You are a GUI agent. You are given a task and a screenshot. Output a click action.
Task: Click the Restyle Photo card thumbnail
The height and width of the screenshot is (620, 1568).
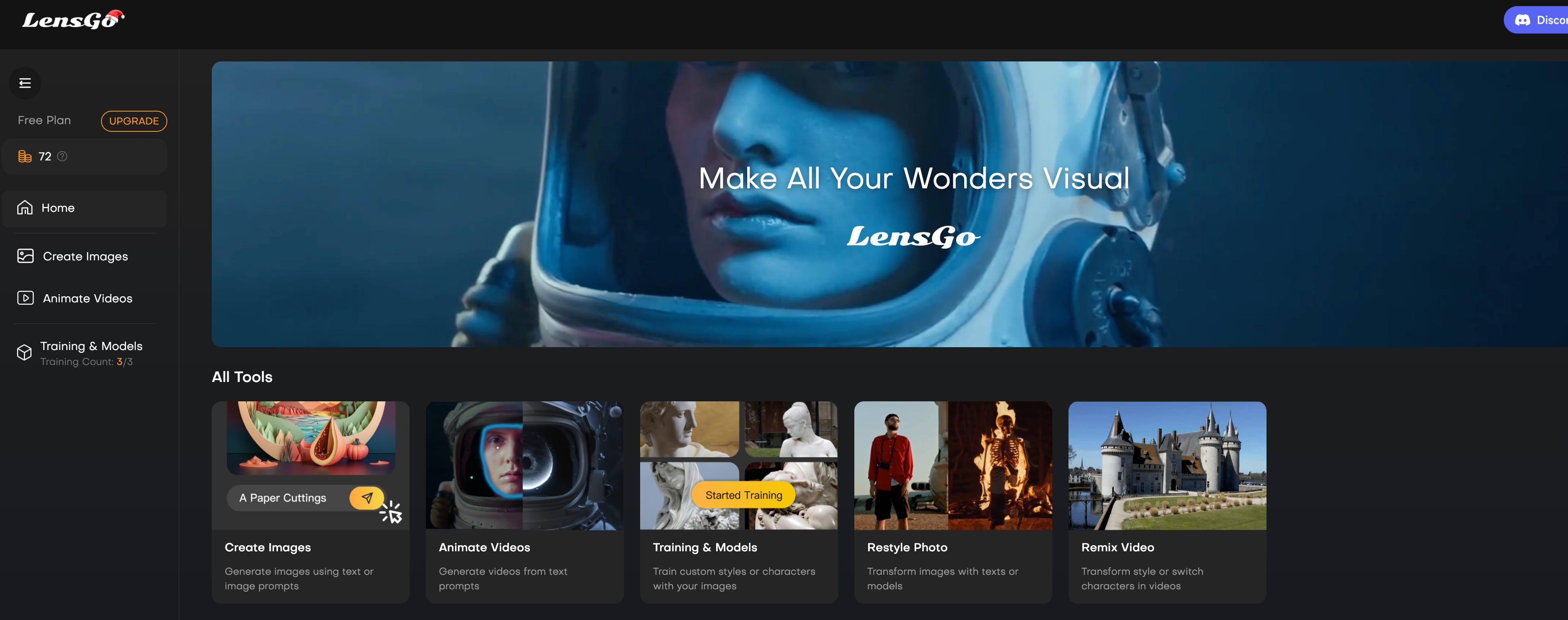[953, 465]
